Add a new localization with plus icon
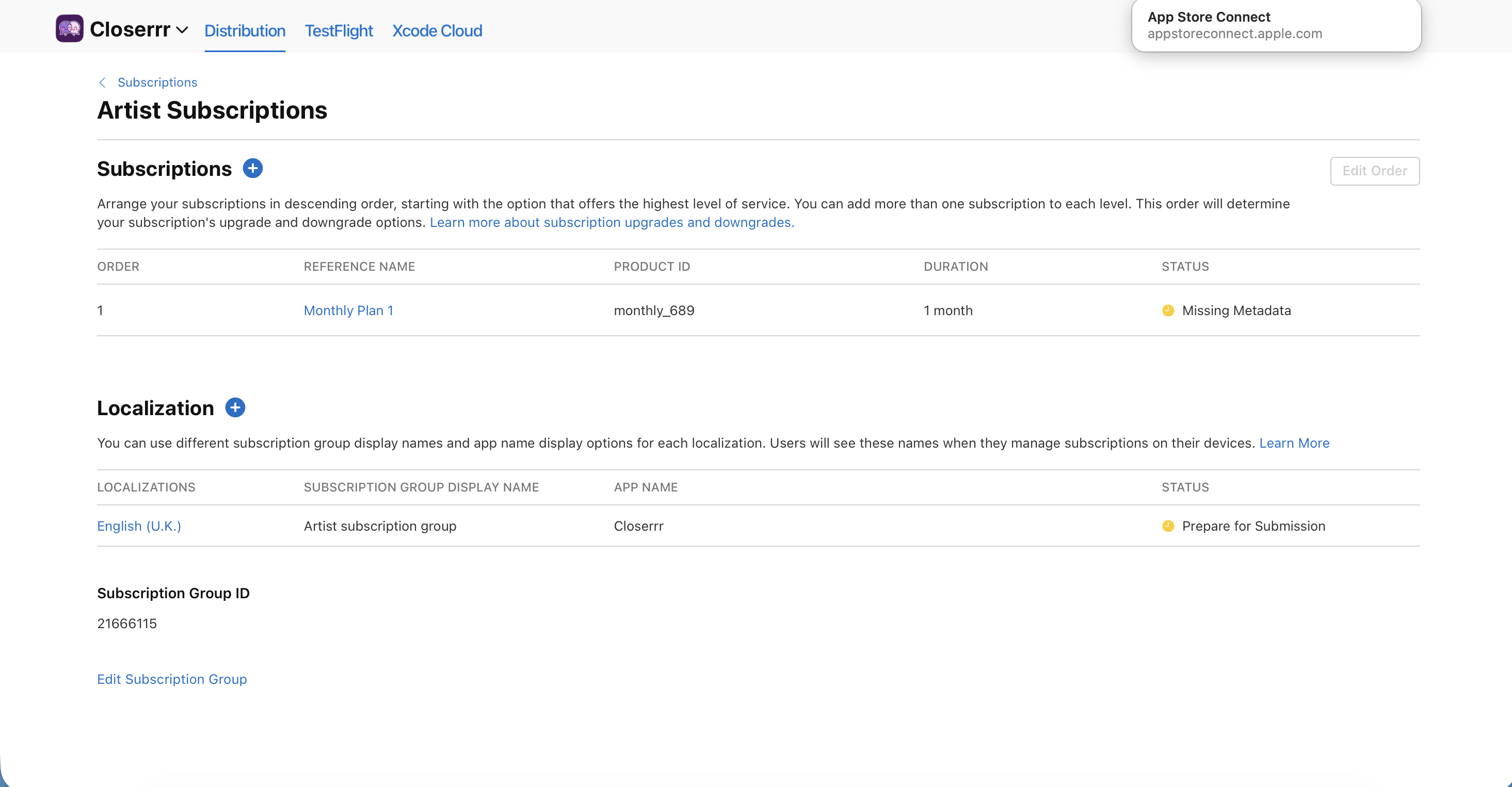The image size is (1512, 787). click(235, 407)
